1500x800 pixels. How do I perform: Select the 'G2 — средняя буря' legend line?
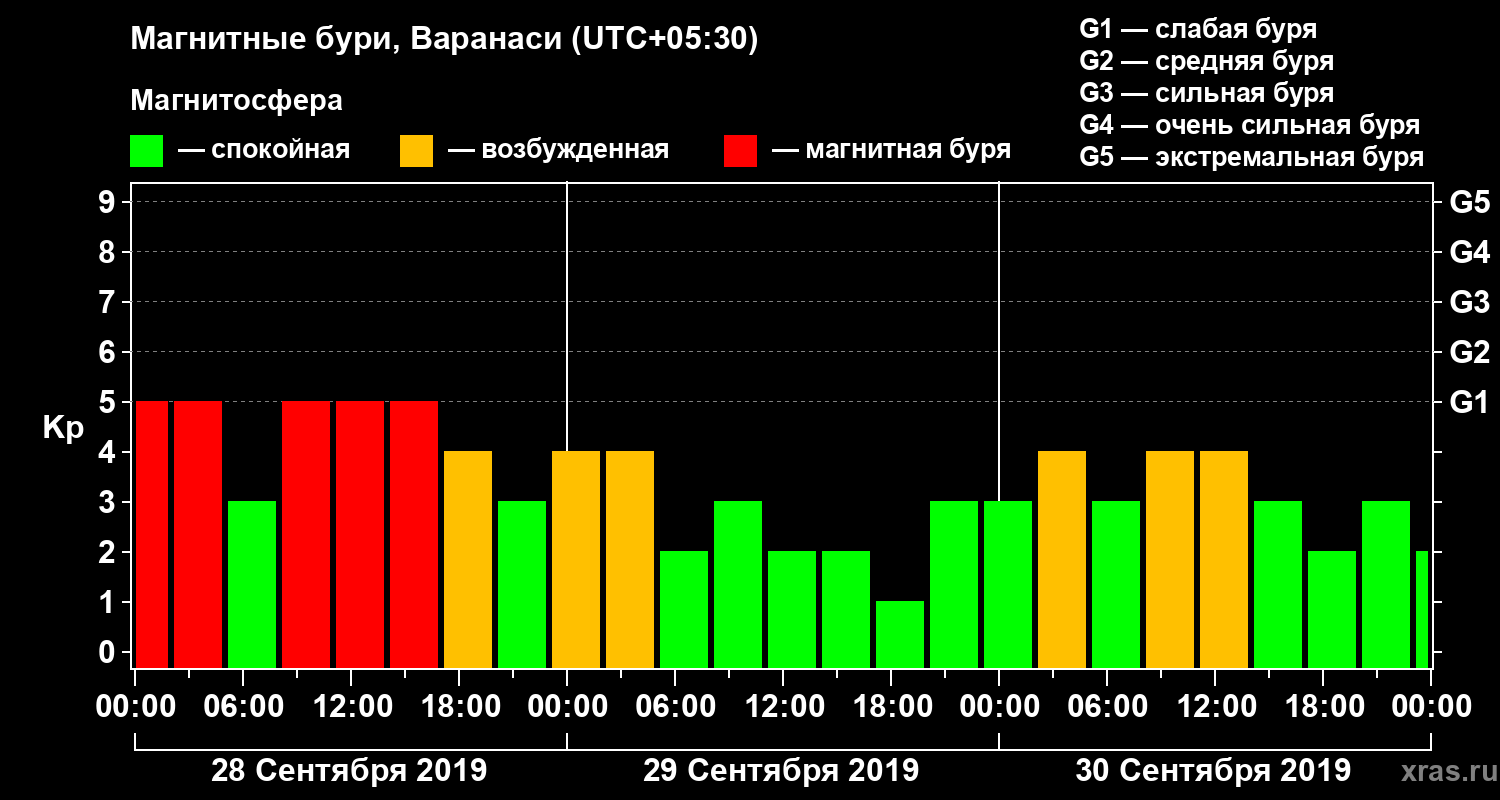(1206, 61)
